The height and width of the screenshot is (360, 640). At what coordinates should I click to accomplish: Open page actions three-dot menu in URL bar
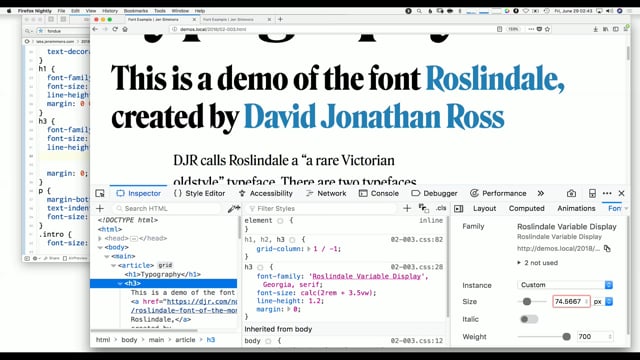click(x=531, y=29)
